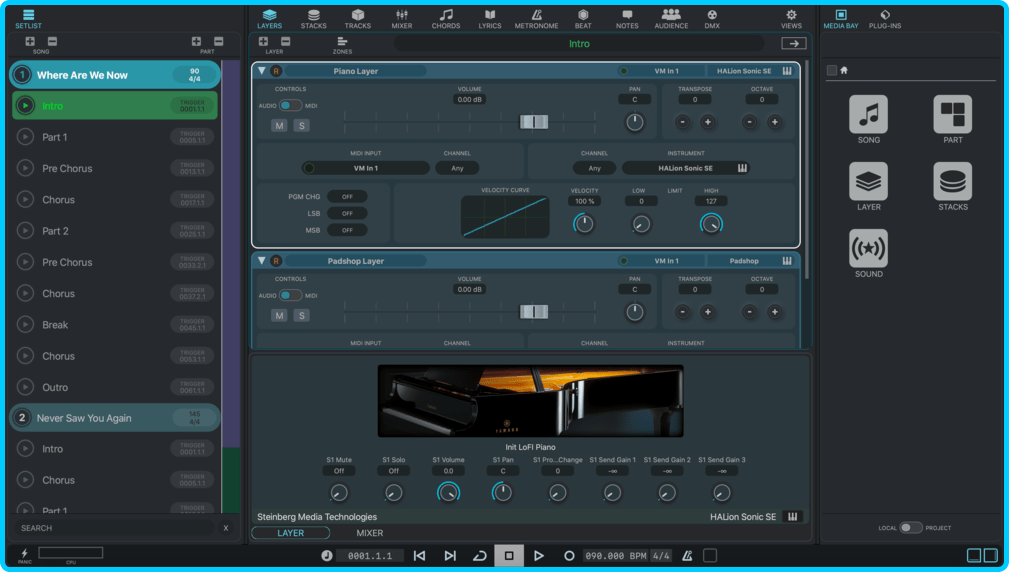The image size is (1009, 572).
Task: Click the Piano Layer volume fader
Action: pos(534,121)
